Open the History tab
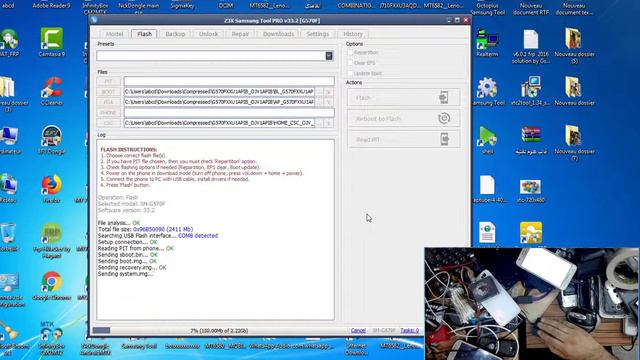This screenshot has width=640, height=360. (353, 34)
